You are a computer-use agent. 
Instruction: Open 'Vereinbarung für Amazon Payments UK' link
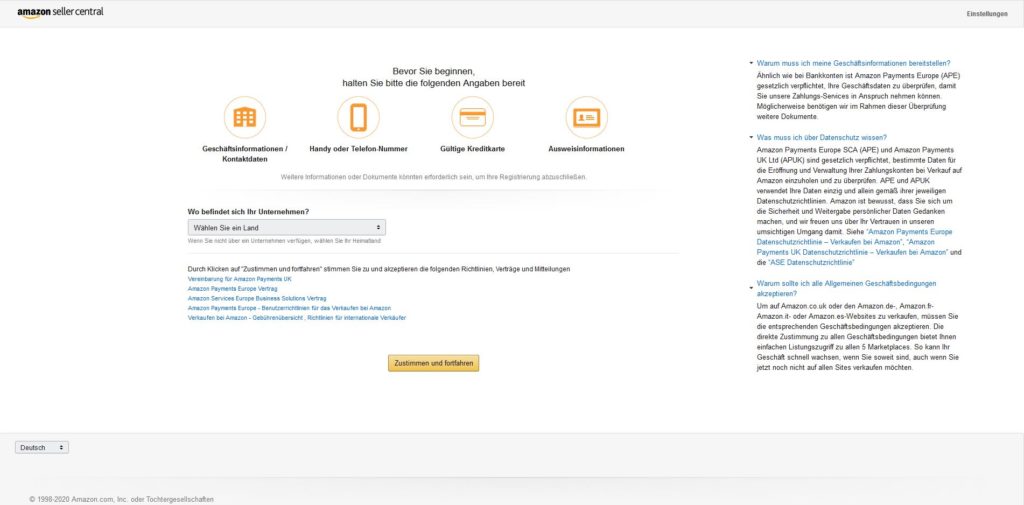pos(240,279)
